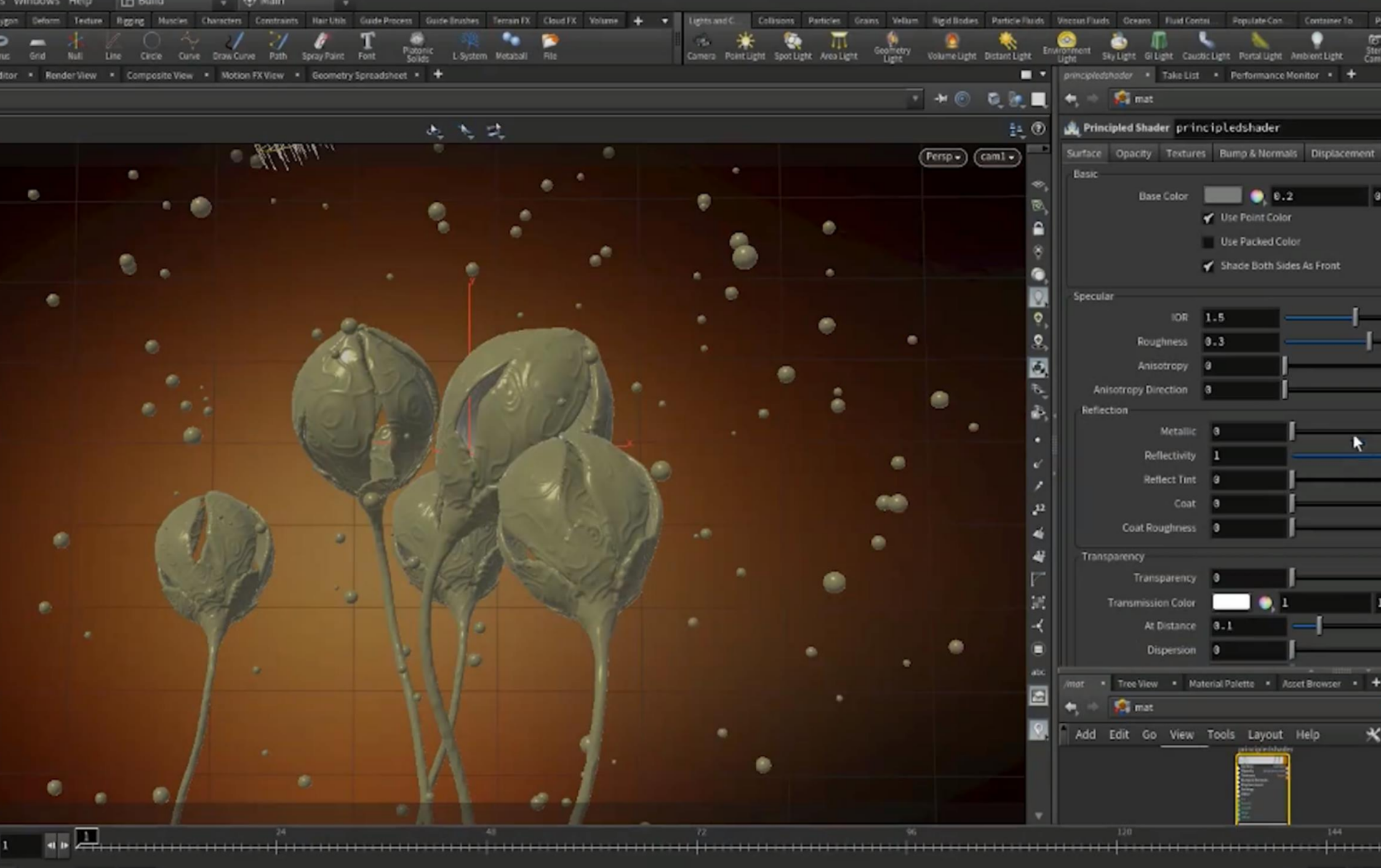Viewport: 1381px width, 868px height.
Task: Open the Persp viewport dropdown
Action: [x=943, y=157]
